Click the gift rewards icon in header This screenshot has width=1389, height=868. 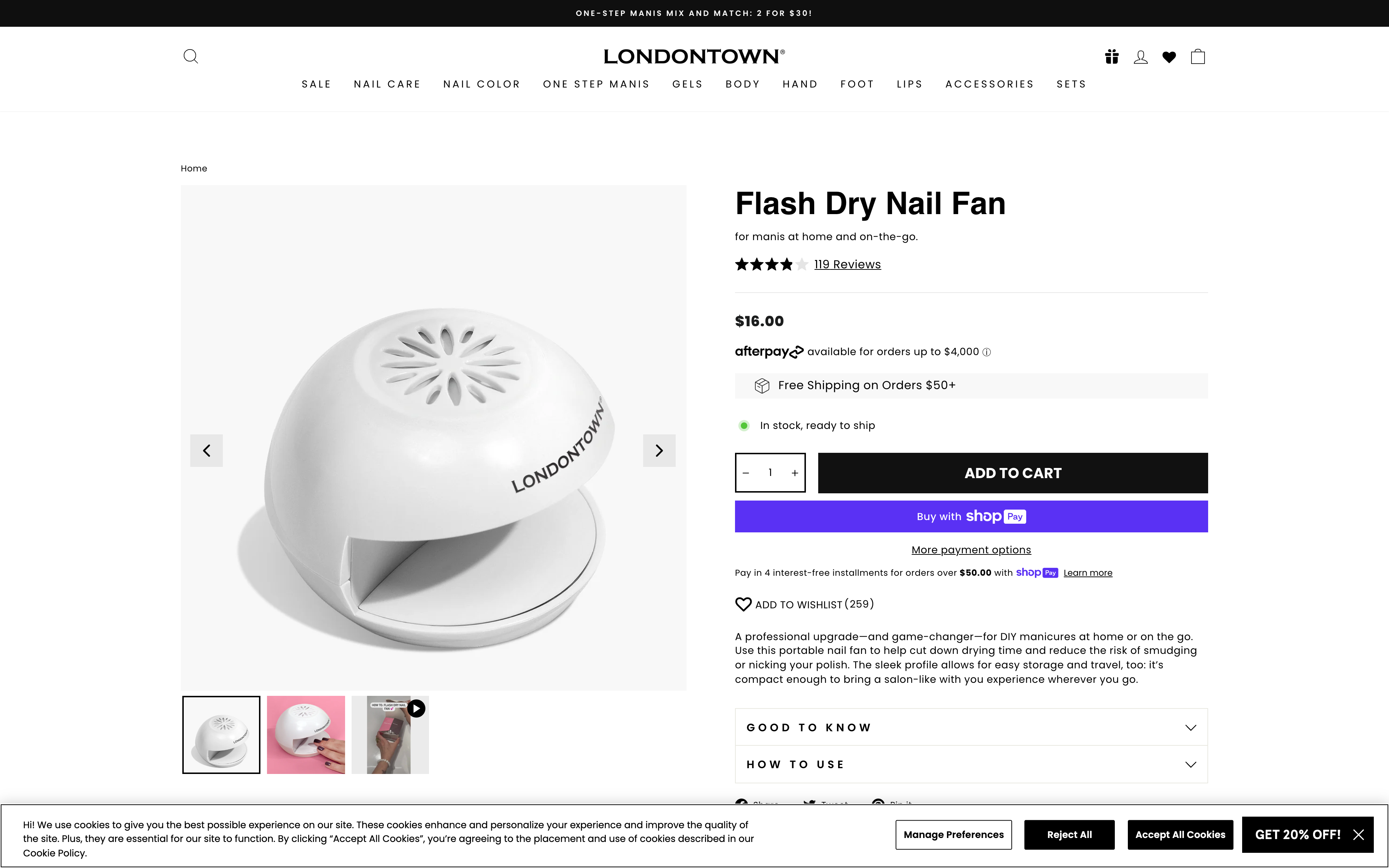click(1111, 56)
